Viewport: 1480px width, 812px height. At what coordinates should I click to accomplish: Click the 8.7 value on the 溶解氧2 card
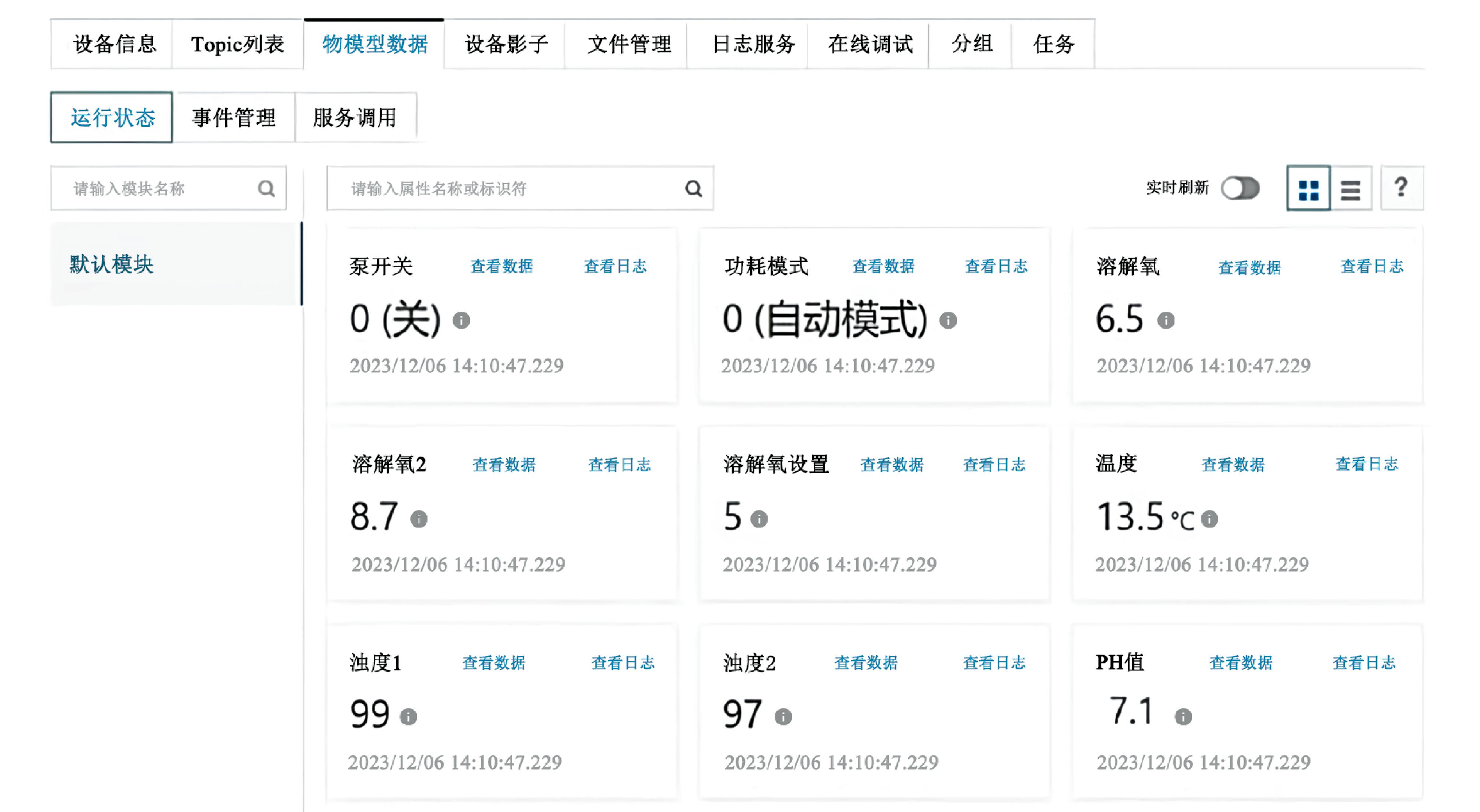point(374,516)
